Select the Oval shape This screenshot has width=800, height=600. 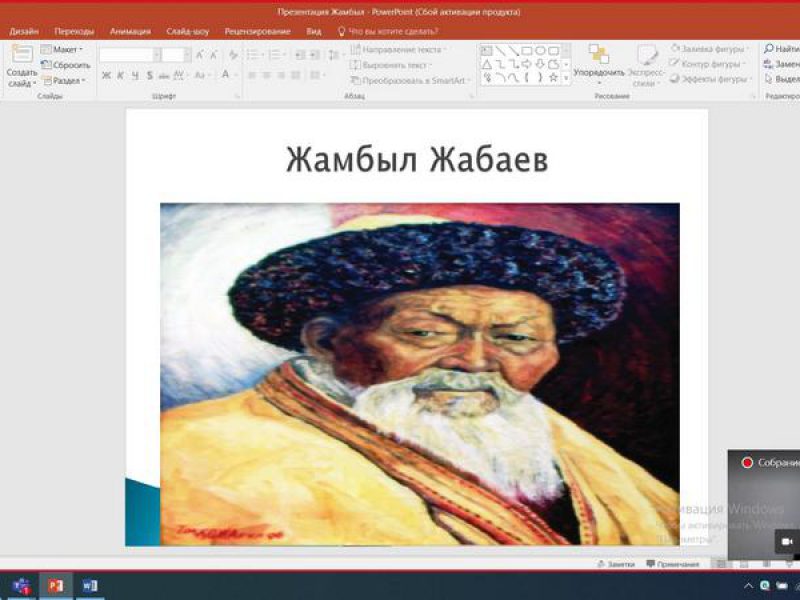[540, 51]
